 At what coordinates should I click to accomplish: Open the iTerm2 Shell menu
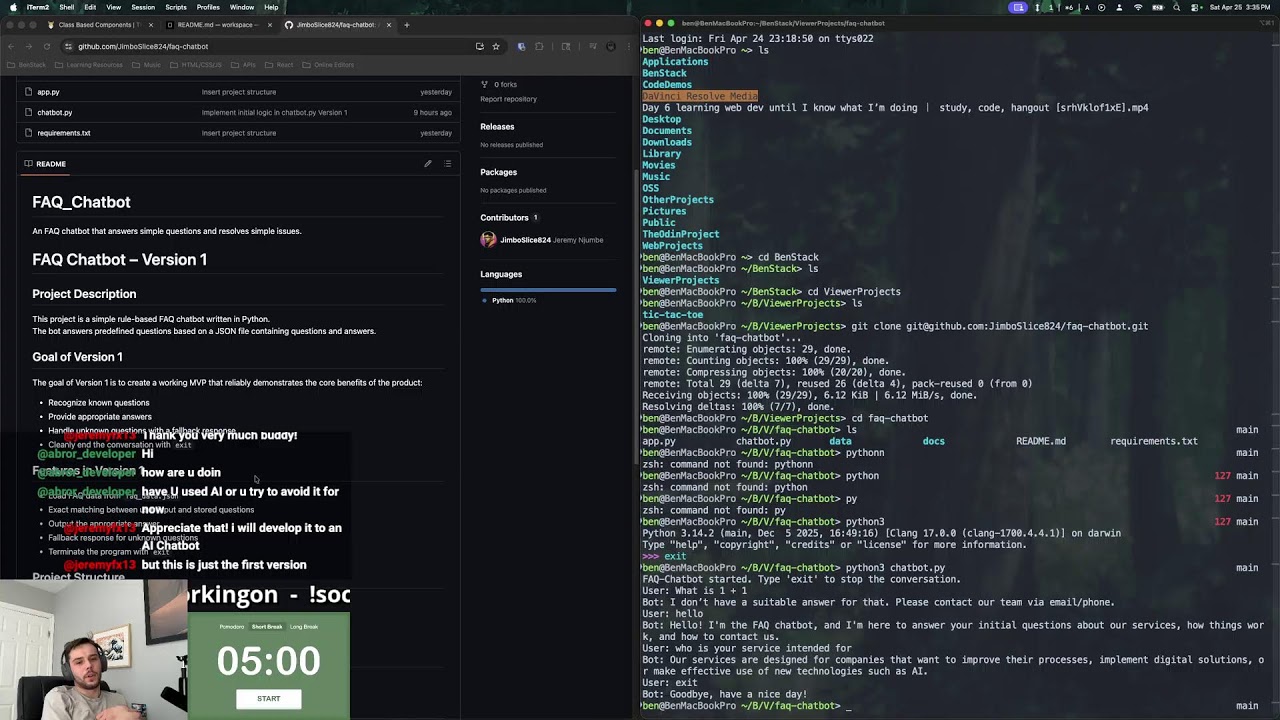coord(66,7)
